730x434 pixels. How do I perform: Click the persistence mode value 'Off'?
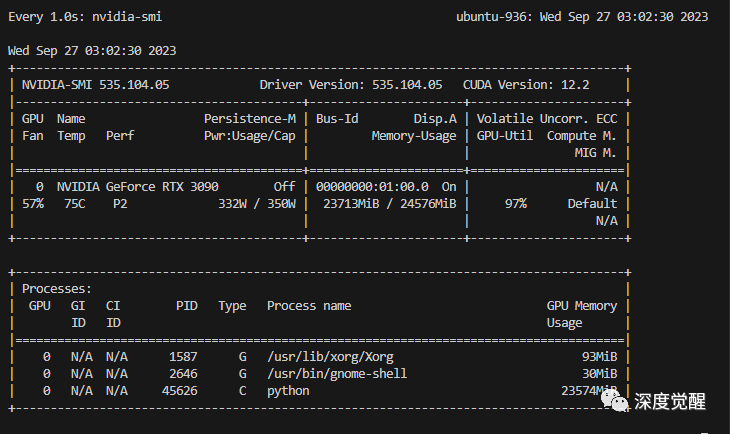tap(284, 187)
